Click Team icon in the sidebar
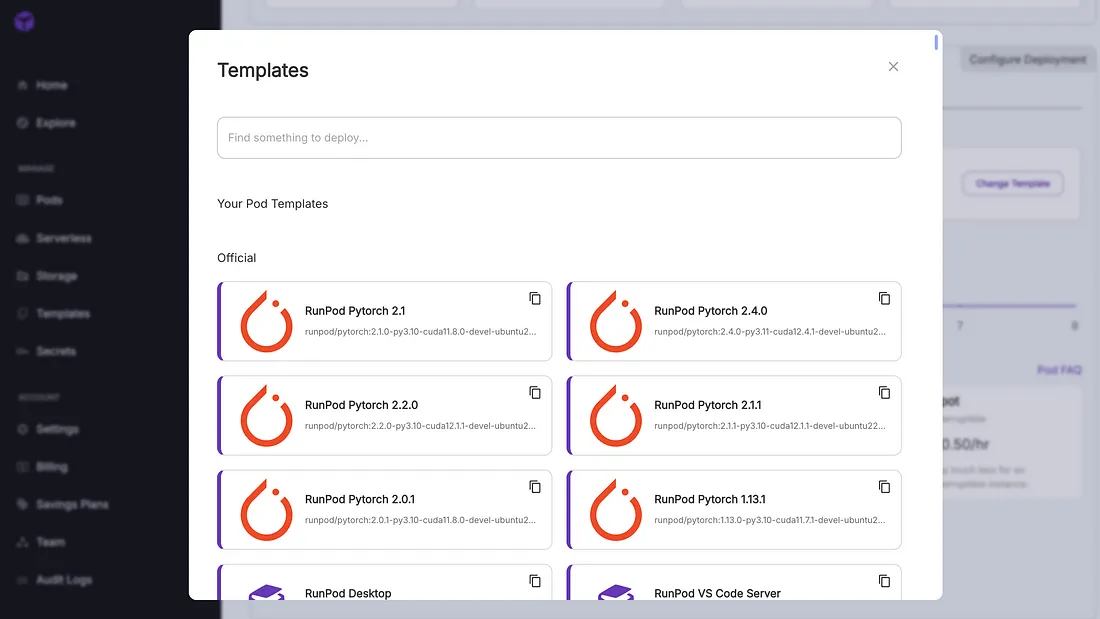This screenshot has height=619, width=1100. [x=22, y=542]
